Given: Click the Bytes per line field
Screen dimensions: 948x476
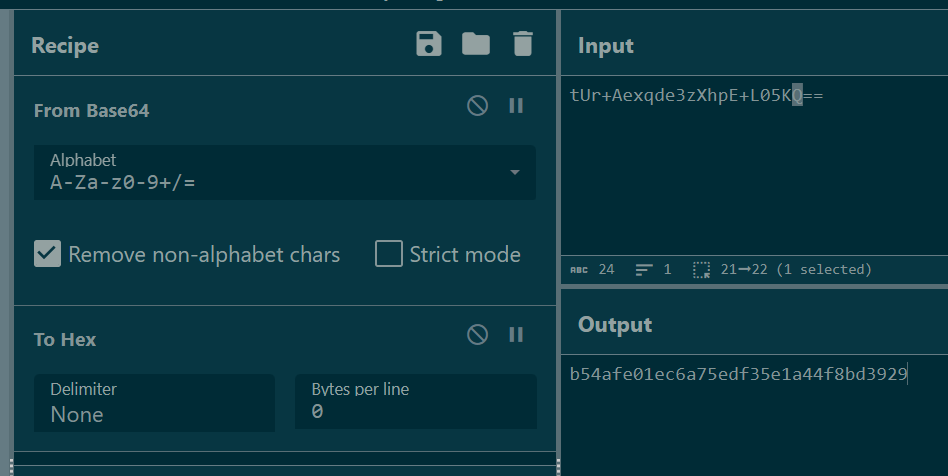Looking at the screenshot, I should [x=416, y=403].
